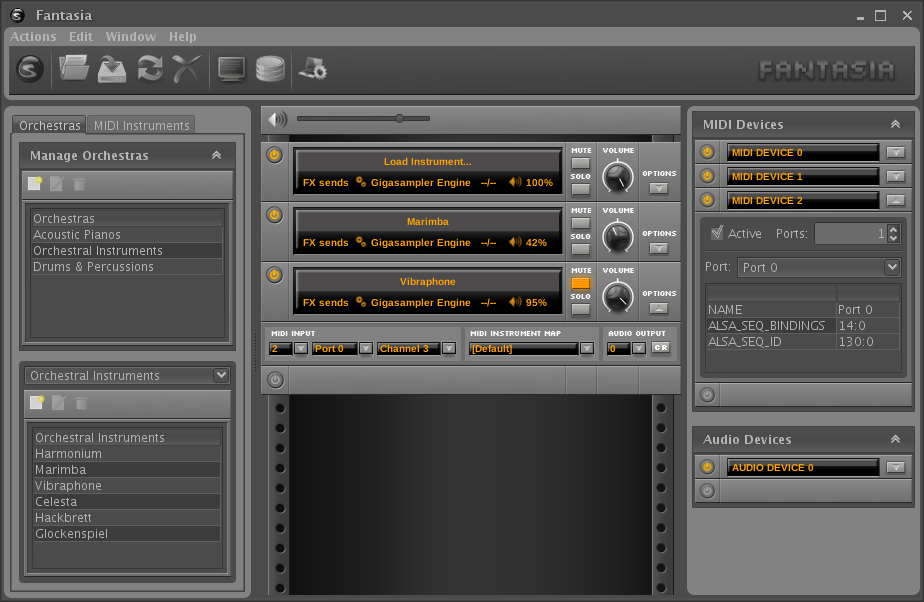
Task: Click the master volume slider handle
Action: tap(399, 118)
